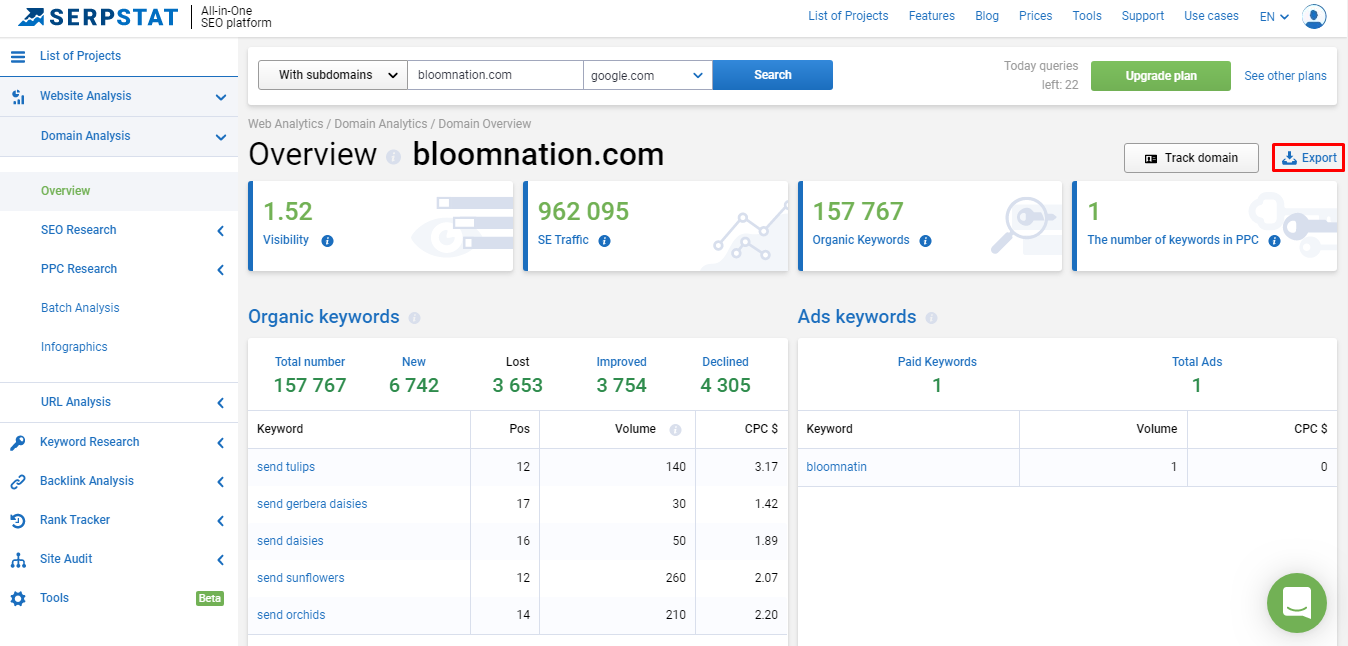Click the info icon next to Organic Keywords

click(x=925, y=241)
